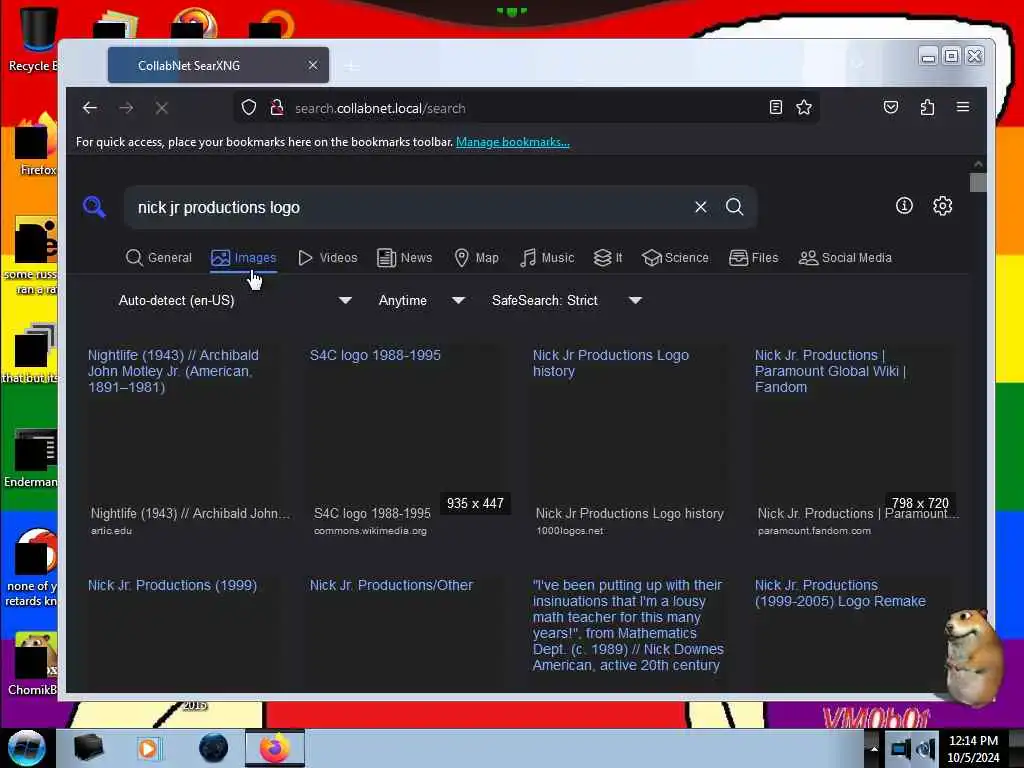Click paramount.fandom.com source text
Image resolution: width=1024 pixels, height=768 pixels.
coord(814,531)
